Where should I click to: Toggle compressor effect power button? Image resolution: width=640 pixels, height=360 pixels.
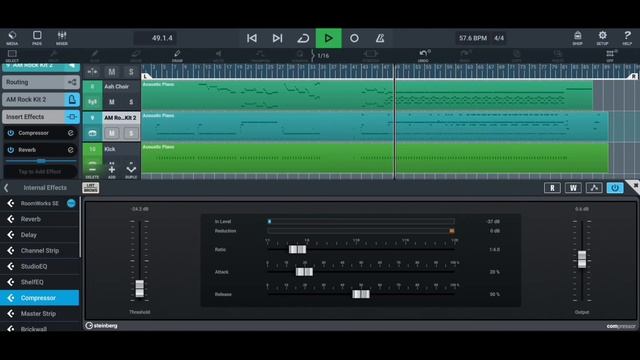tap(615, 188)
